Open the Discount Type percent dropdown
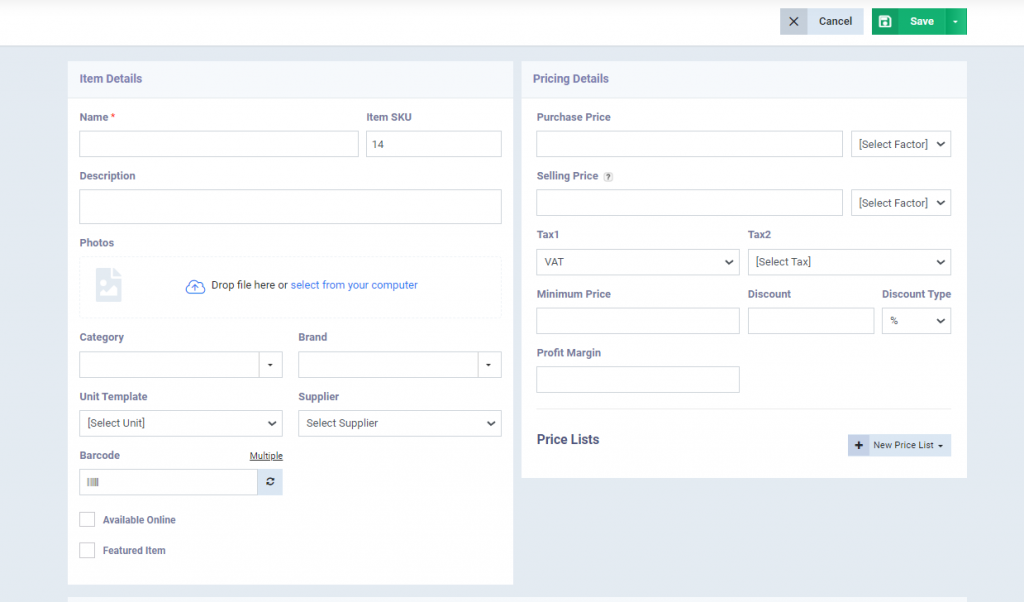 [x=916, y=320]
